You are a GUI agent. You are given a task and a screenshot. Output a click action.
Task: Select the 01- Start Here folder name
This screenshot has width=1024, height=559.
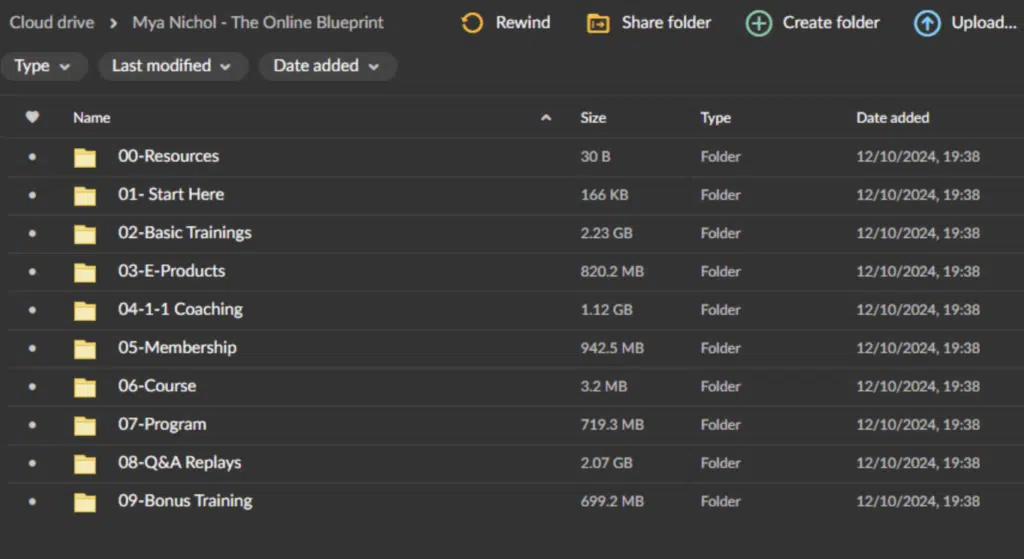[x=171, y=195]
